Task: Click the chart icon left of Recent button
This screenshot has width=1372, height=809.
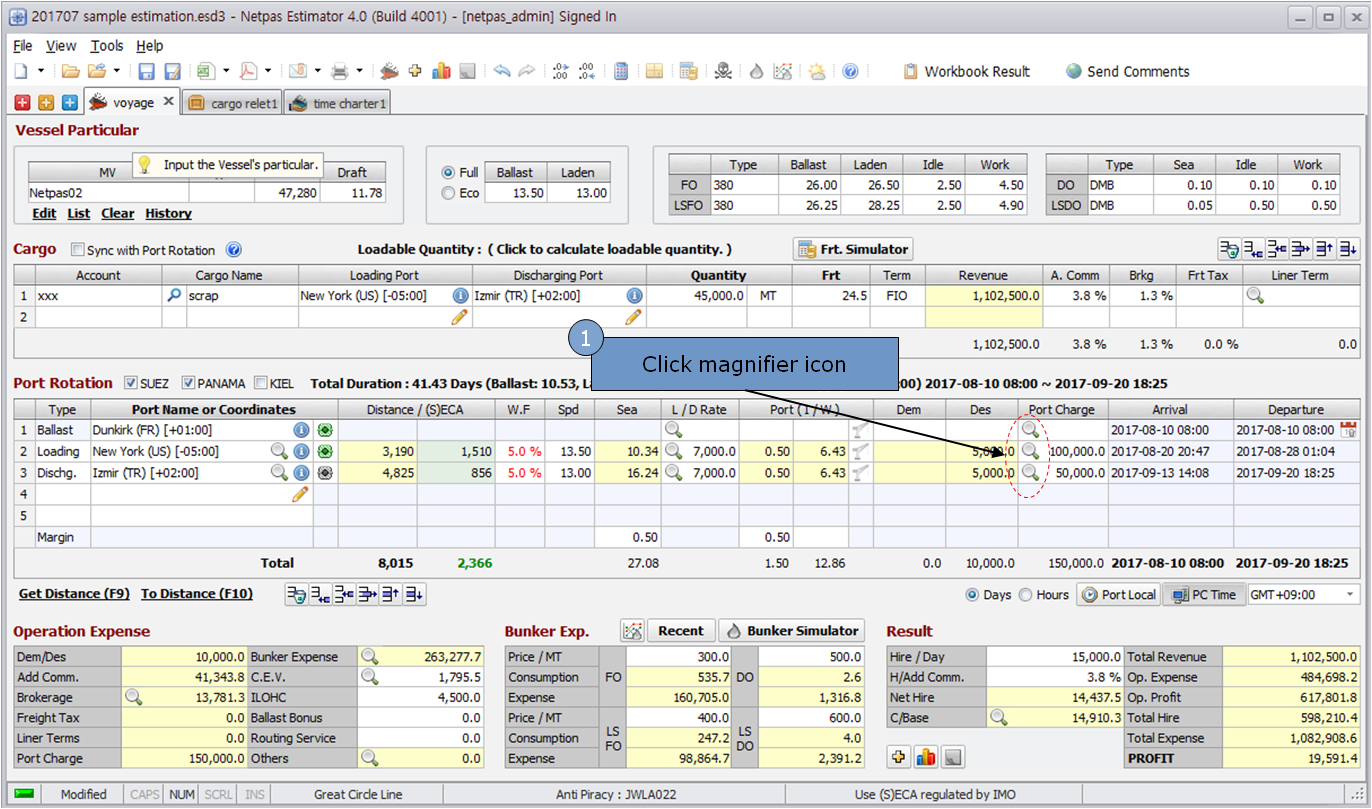Action: [x=631, y=631]
